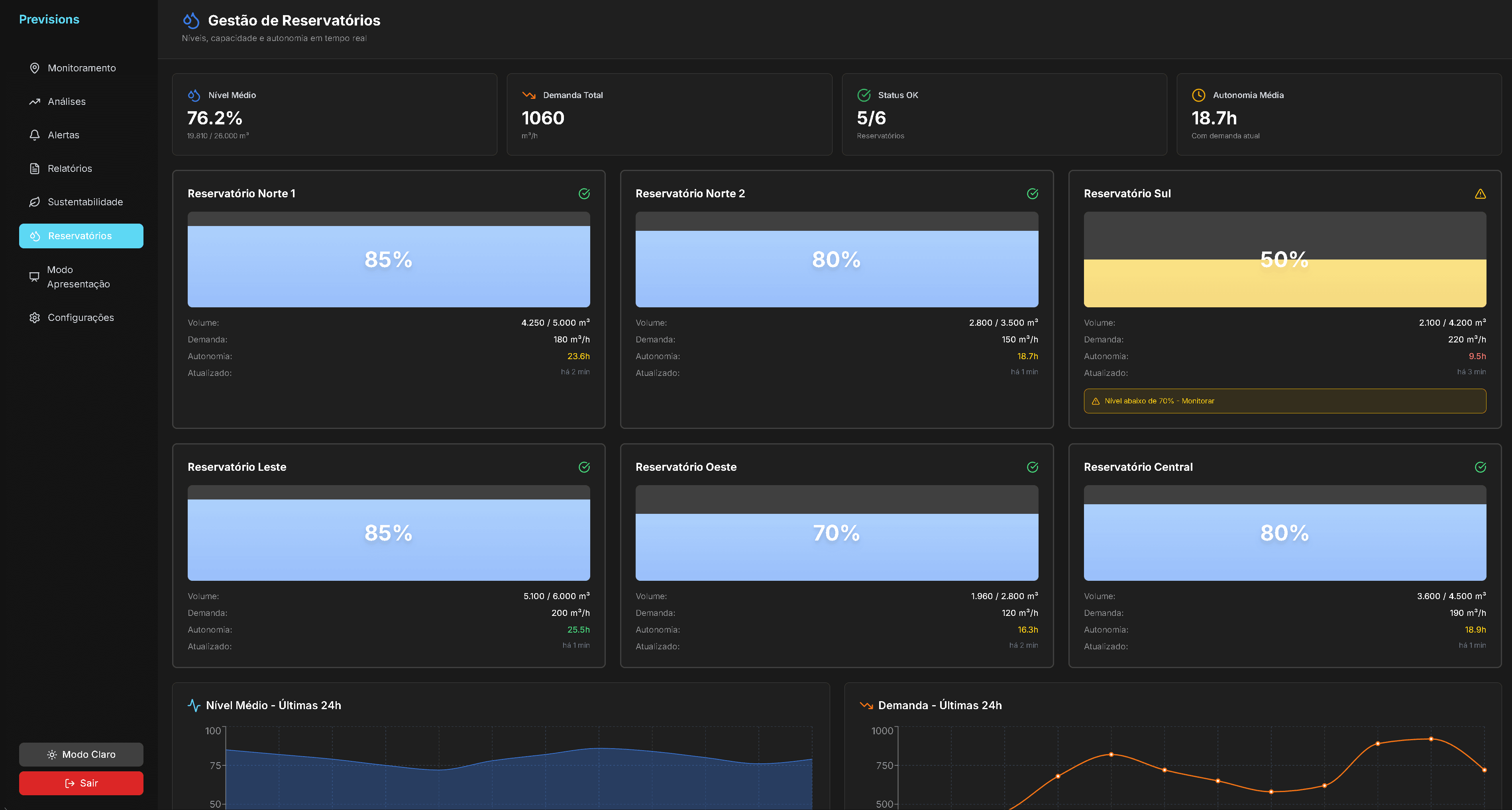1512x810 pixels.
Task: Click the Previsions logo link
Action: point(49,20)
